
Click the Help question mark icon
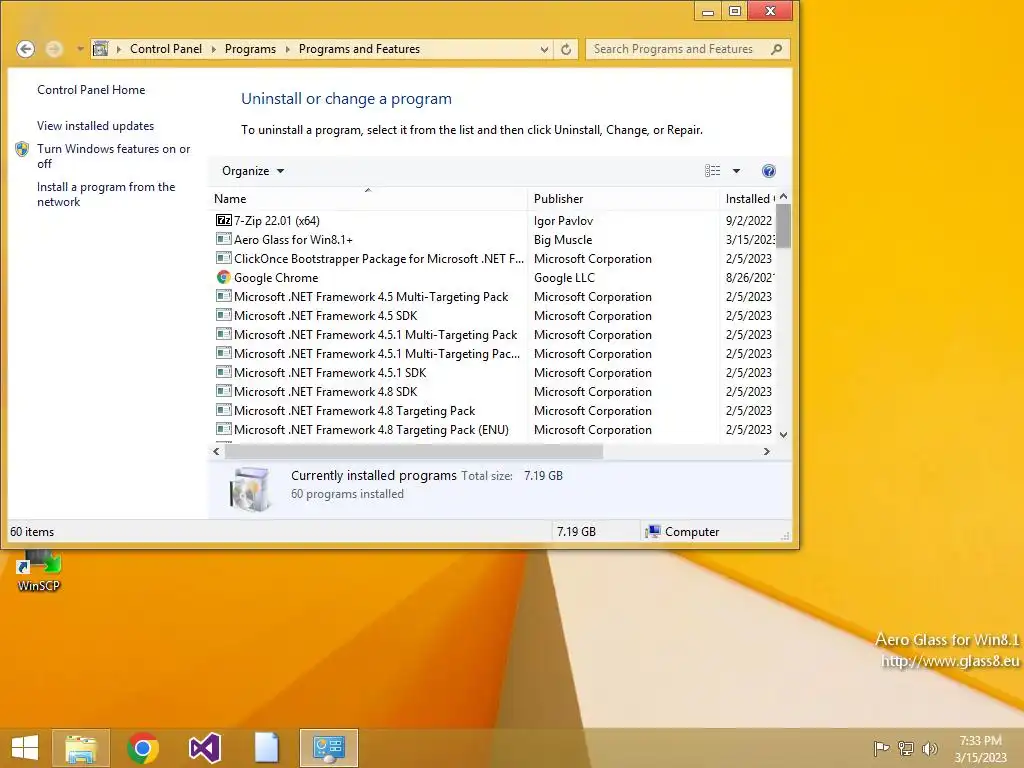pos(769,171)
